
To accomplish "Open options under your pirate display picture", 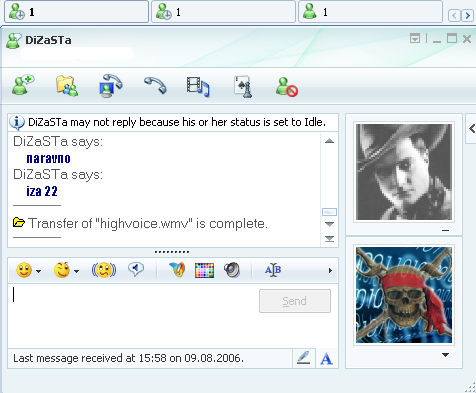I will [x=445, y=355].
